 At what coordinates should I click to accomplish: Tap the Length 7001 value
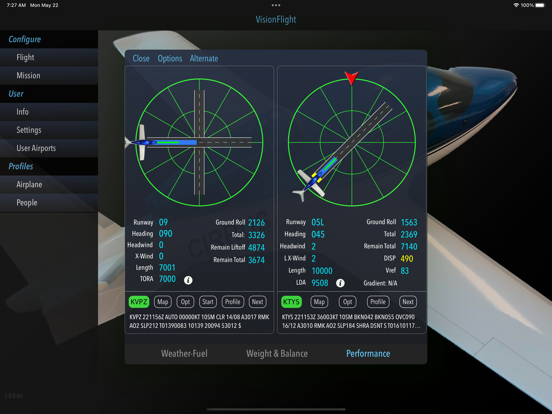tap(167, 268)
